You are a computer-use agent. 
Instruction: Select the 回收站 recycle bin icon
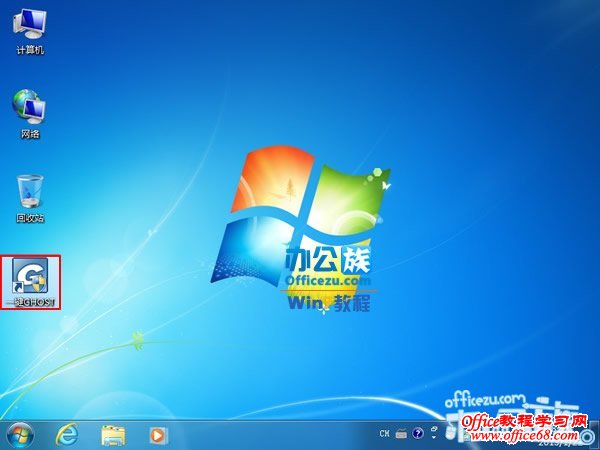(x=30, y=199)
